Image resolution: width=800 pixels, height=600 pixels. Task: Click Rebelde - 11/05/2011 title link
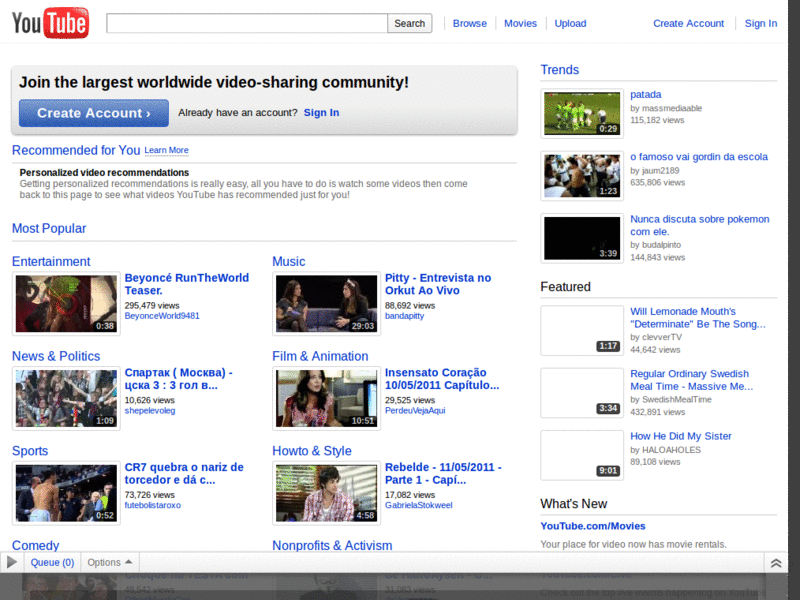(443, 473)
